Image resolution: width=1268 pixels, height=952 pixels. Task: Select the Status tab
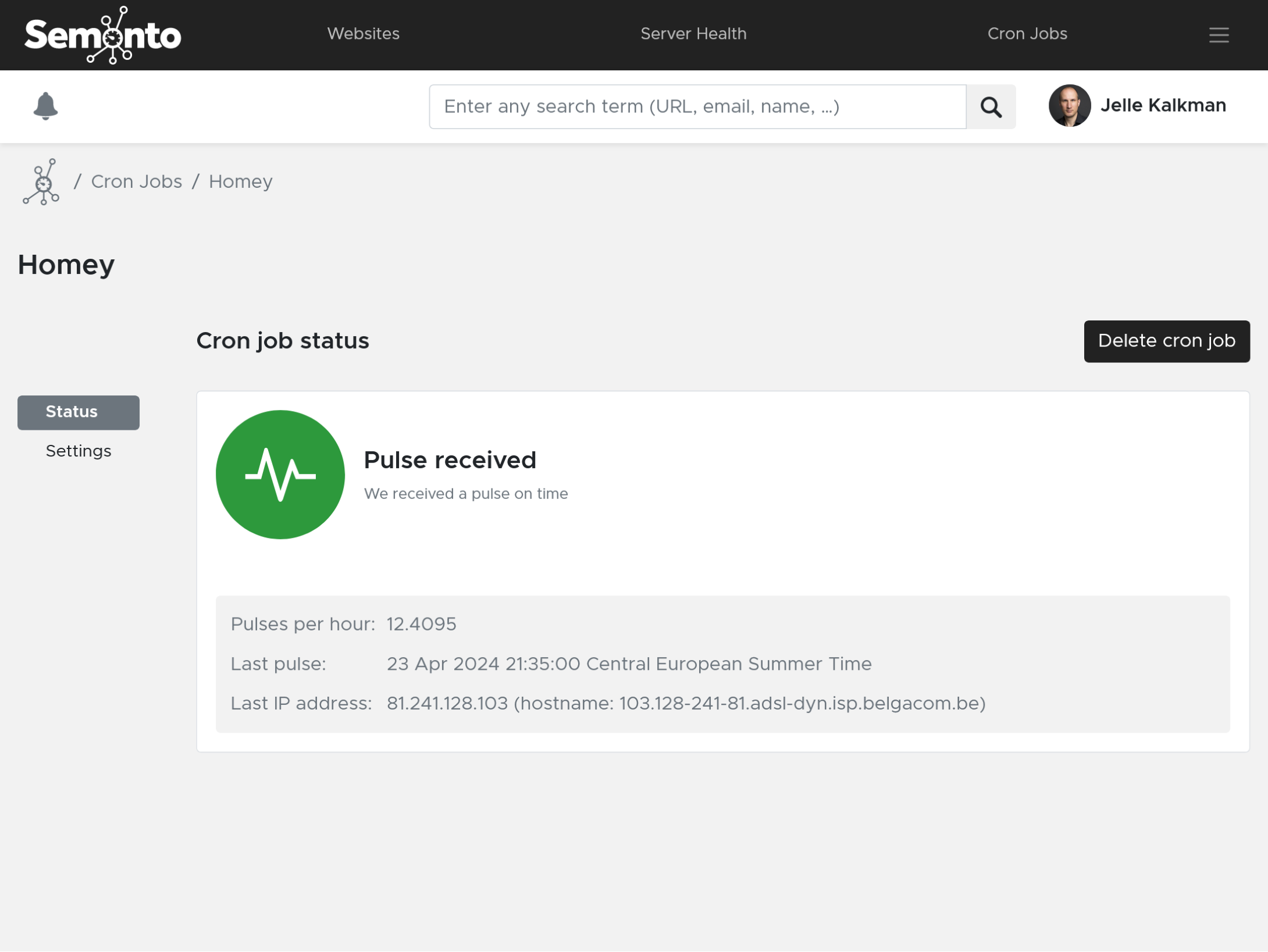click(x=78, y=412)
